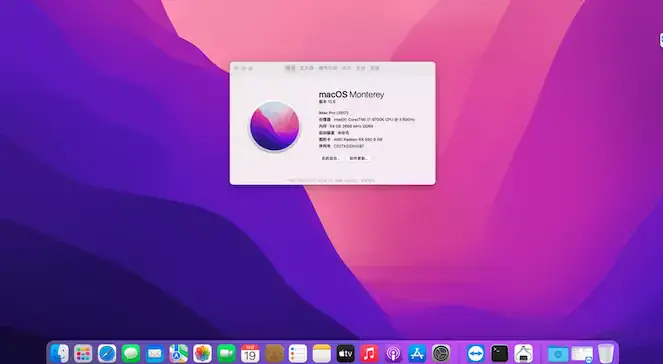
Task: Open the Mail app in the Dock
Action: click(155, 353)
